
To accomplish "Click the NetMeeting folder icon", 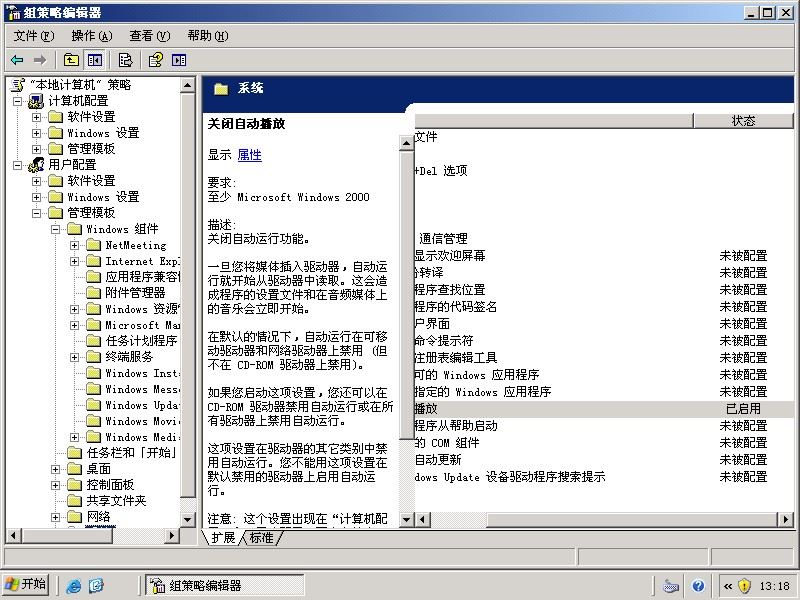I will [x=93, y=245].
